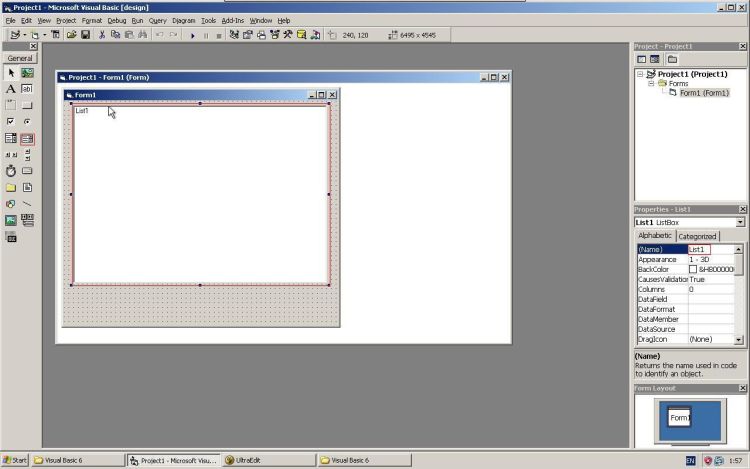Open the Add Form dropdown arrow
This screenshot has width=750, height=469.
click(x=44, y=35)
